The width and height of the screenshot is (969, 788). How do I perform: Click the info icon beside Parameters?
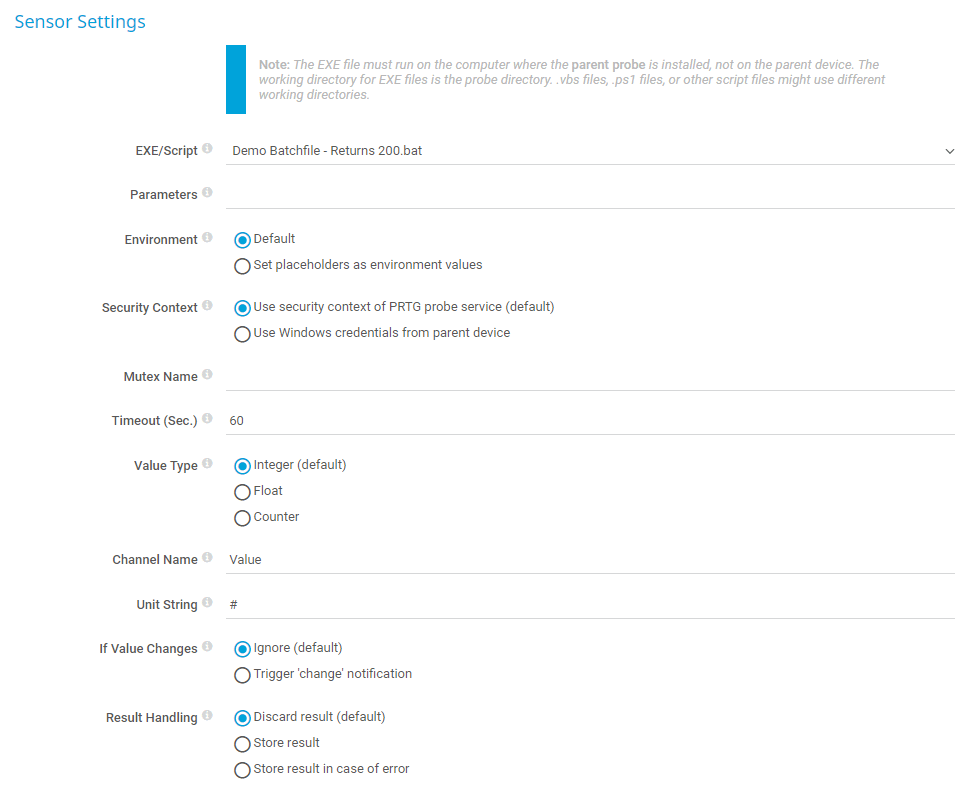click(207, 193)
